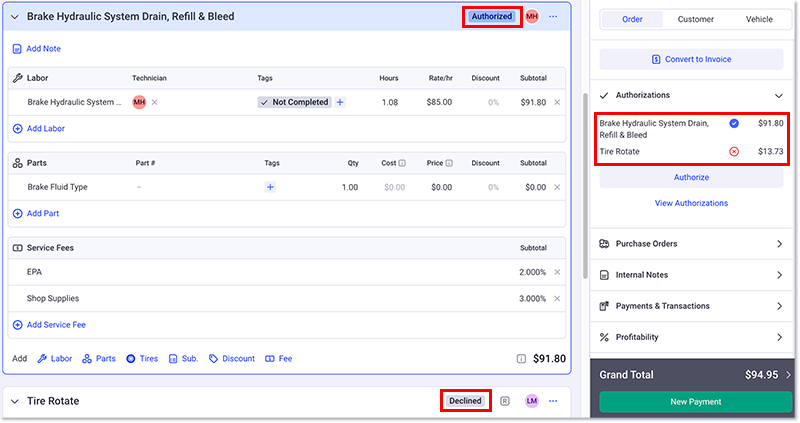Remove the Shop Supplies service fee
800x423 pixels.
coord(557,298)
